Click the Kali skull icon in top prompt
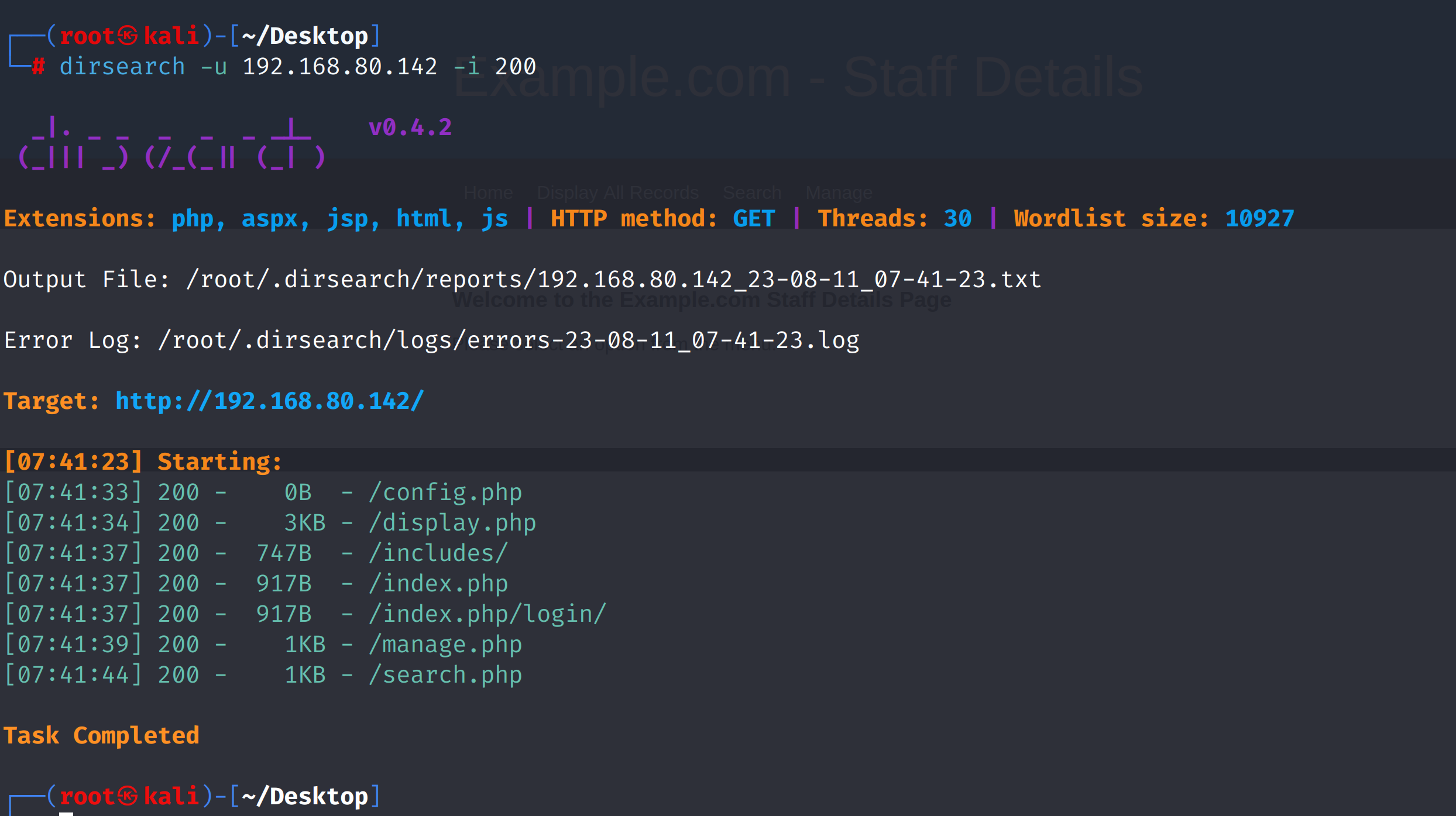 128,36
